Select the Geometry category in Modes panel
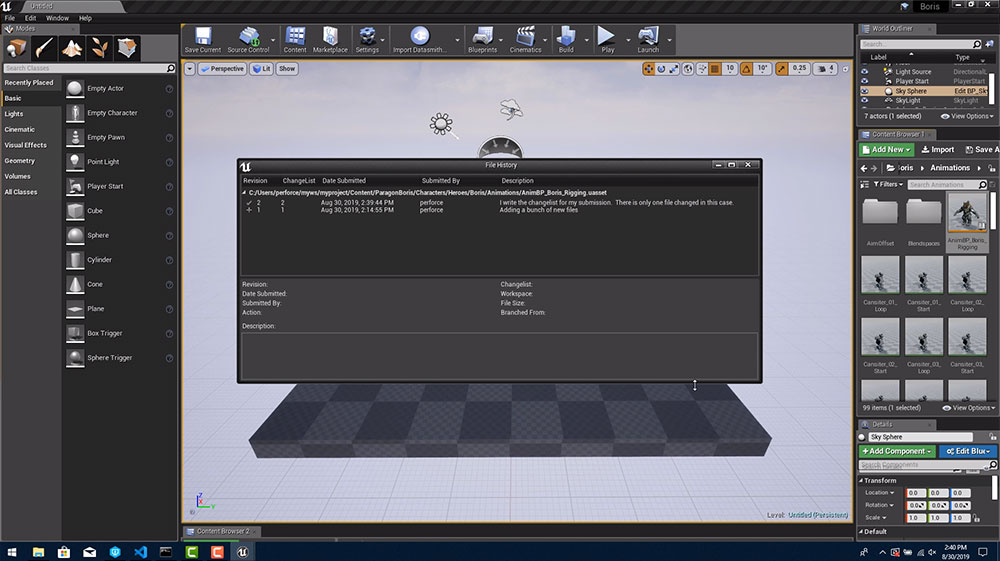Image resolution: width=1000 pixels, height=561 pixels. (20, 160)
